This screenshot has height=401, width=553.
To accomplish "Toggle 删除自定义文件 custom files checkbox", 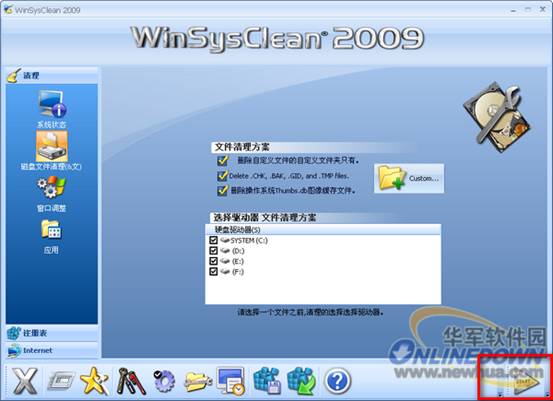I will point(223,160).
